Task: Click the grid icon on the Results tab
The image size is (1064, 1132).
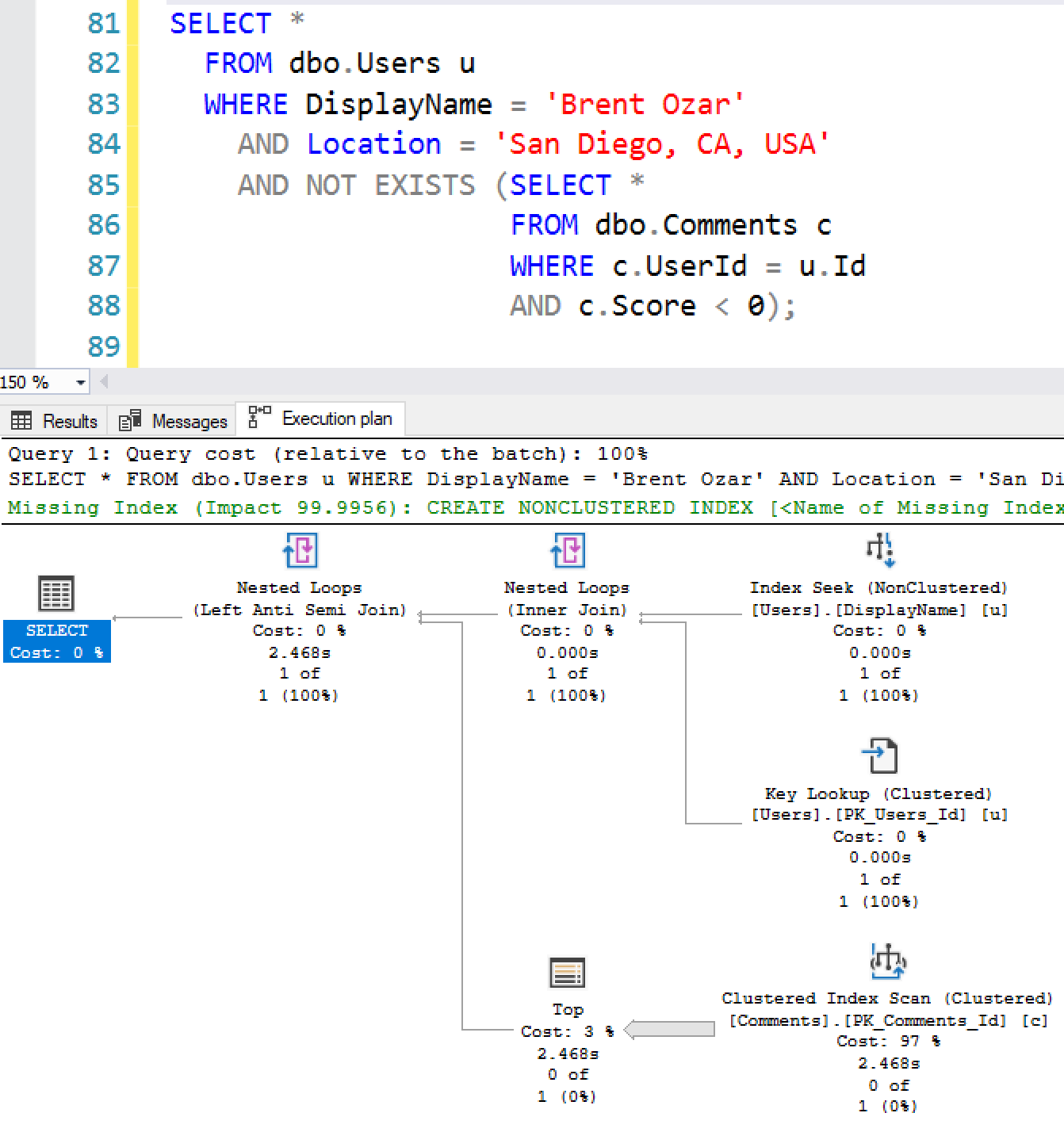Action: point(21,420)
